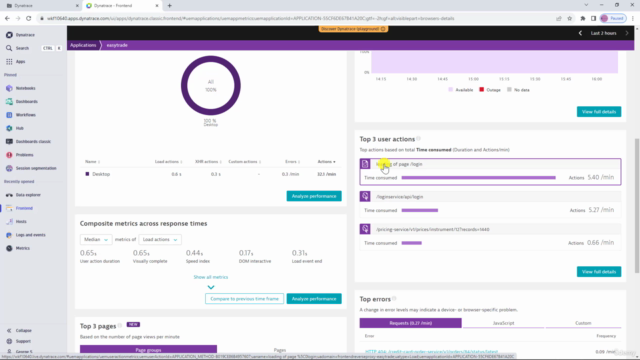Open Dashboards classic icon
Screen dimensions: 640x360
coord(9,142)
